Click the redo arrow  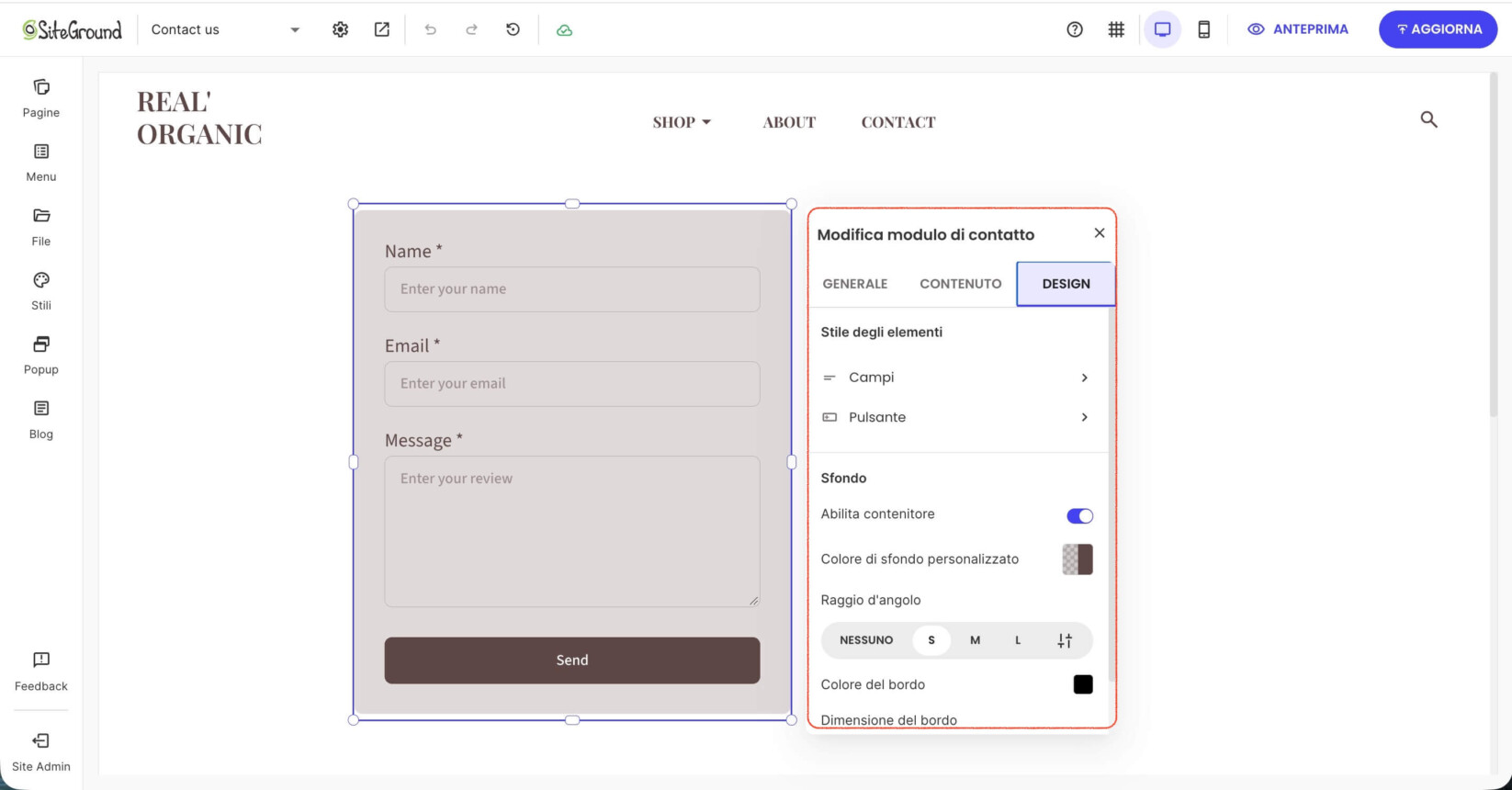coord(471,29)
